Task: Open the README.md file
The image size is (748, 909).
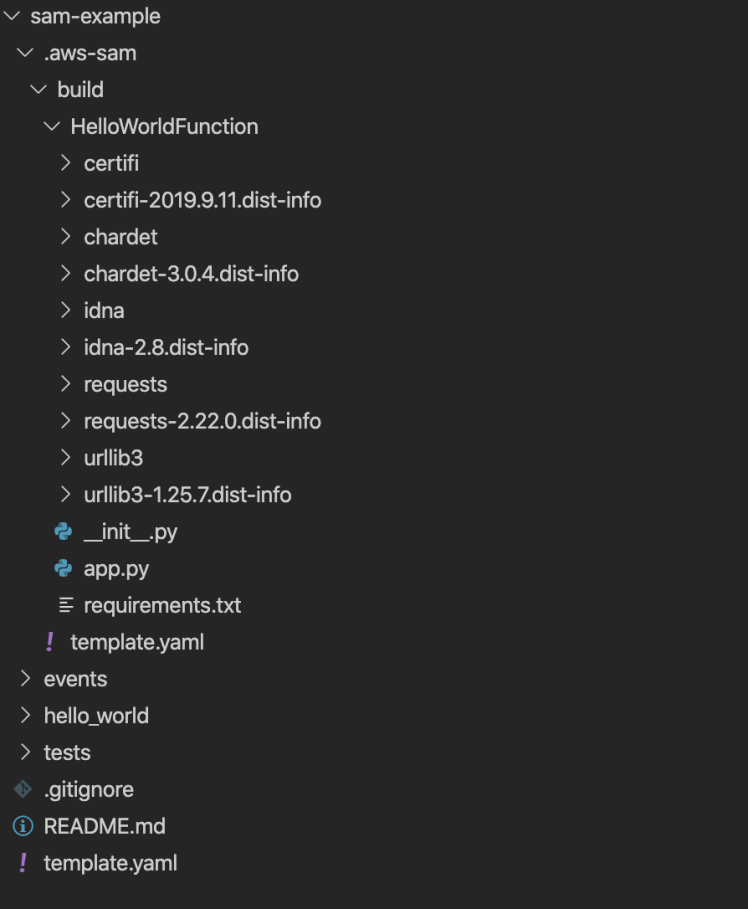Action: pos(104,826)
